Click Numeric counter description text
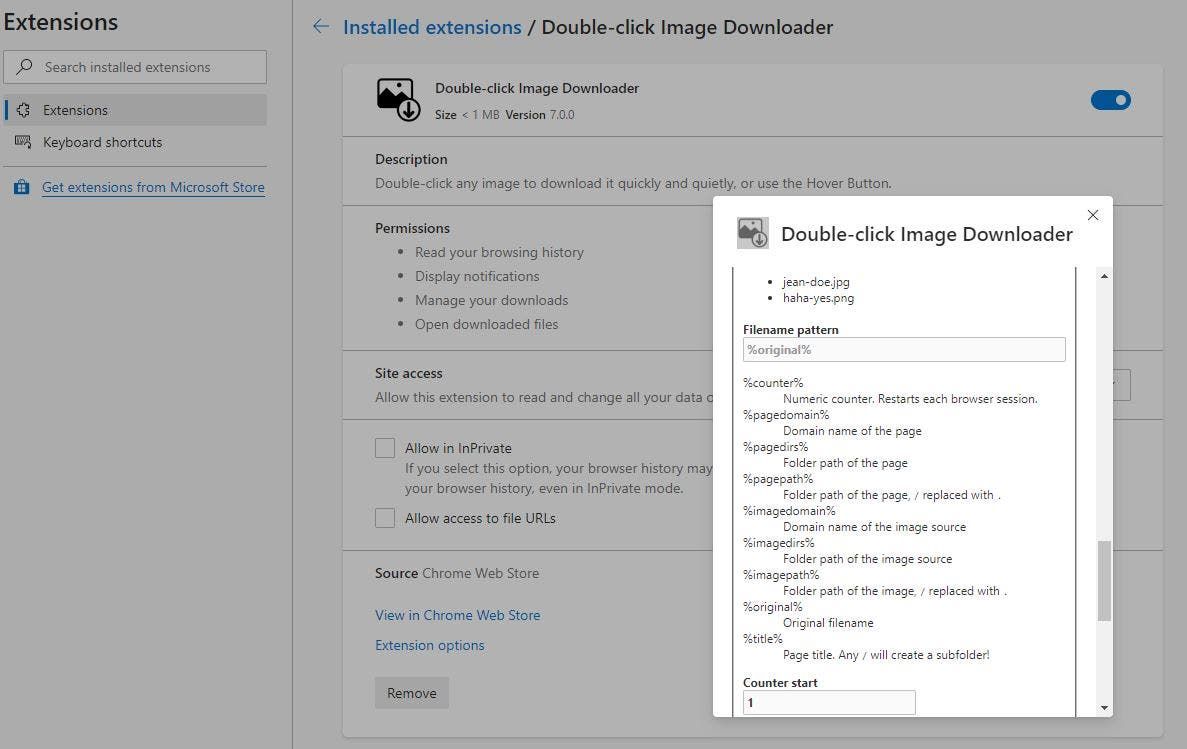The width and height of the screenshot is (1187, 749). click(910, 398)
